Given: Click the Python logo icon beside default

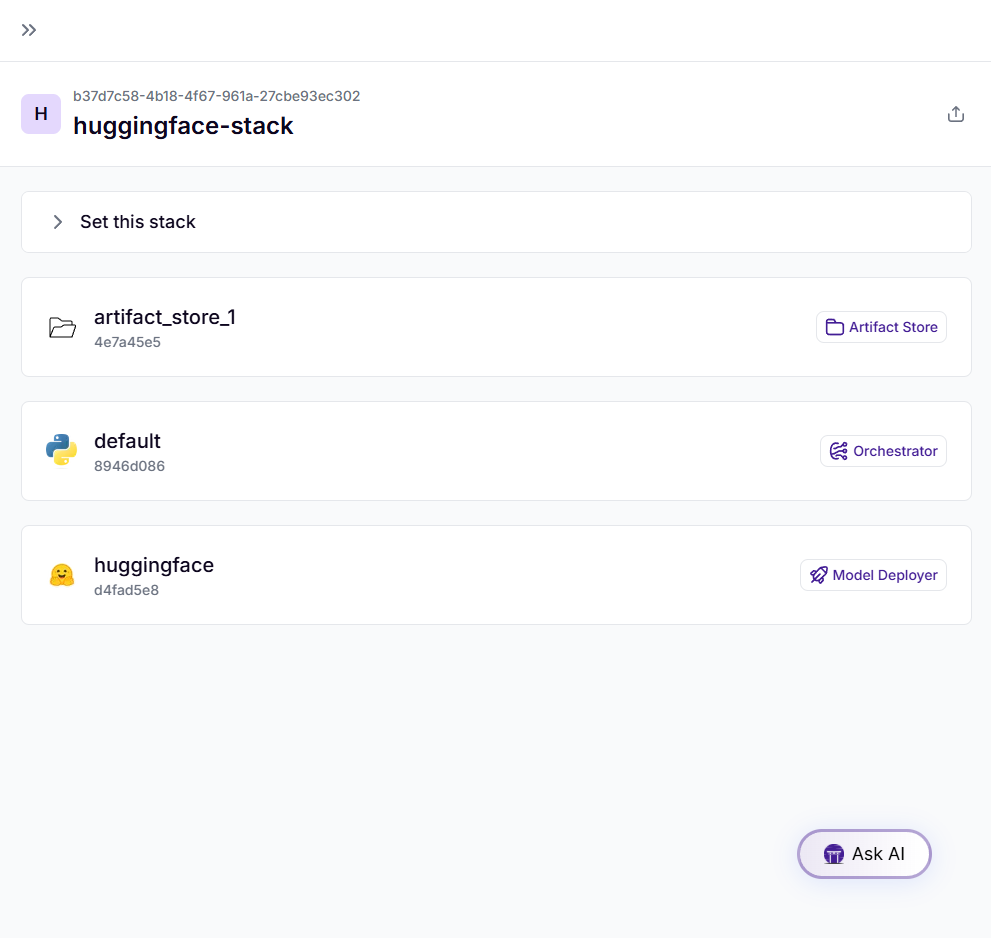Looking at the screenshot, I should point(62,450).
